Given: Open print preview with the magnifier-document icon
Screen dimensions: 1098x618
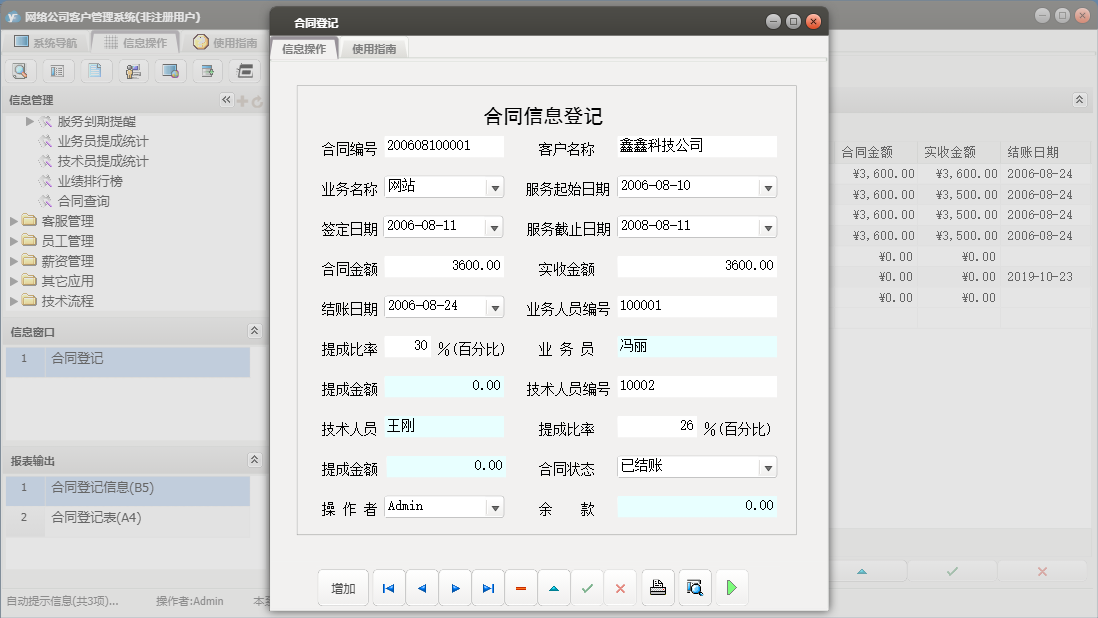Looking at the screenshot, I should 694,588.
